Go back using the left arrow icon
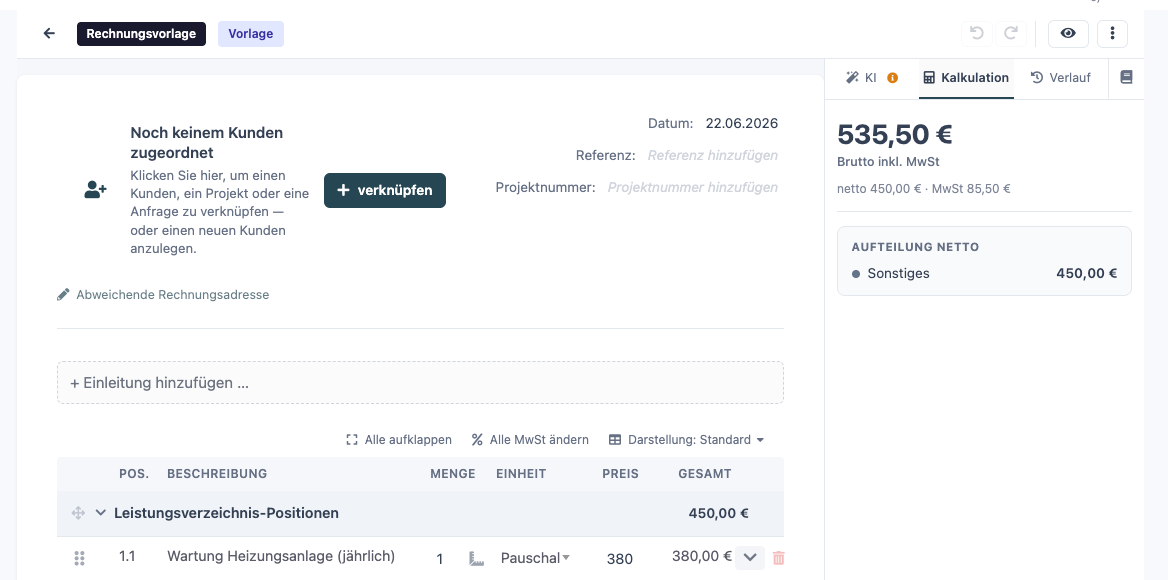Viewport: 1168px width, 580px height. (49, 34)
